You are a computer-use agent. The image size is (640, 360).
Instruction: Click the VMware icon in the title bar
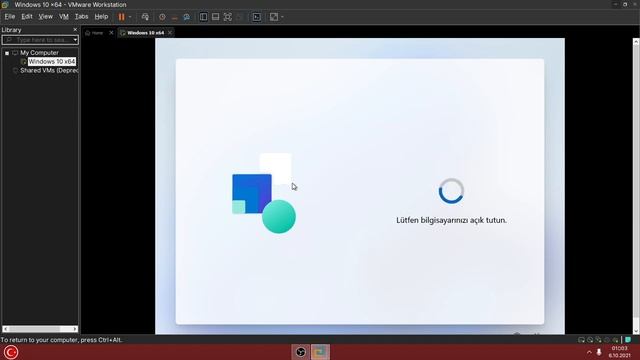coord(5,4)
